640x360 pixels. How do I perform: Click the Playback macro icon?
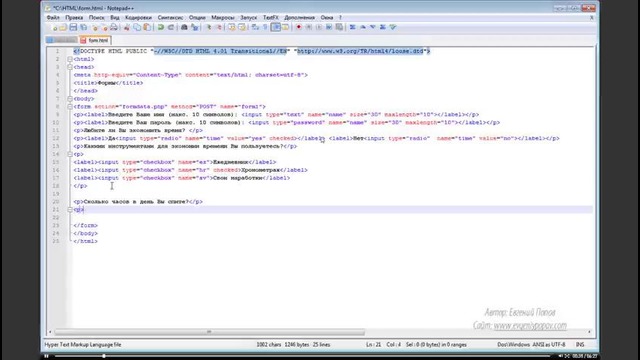[x=319, y=27]
